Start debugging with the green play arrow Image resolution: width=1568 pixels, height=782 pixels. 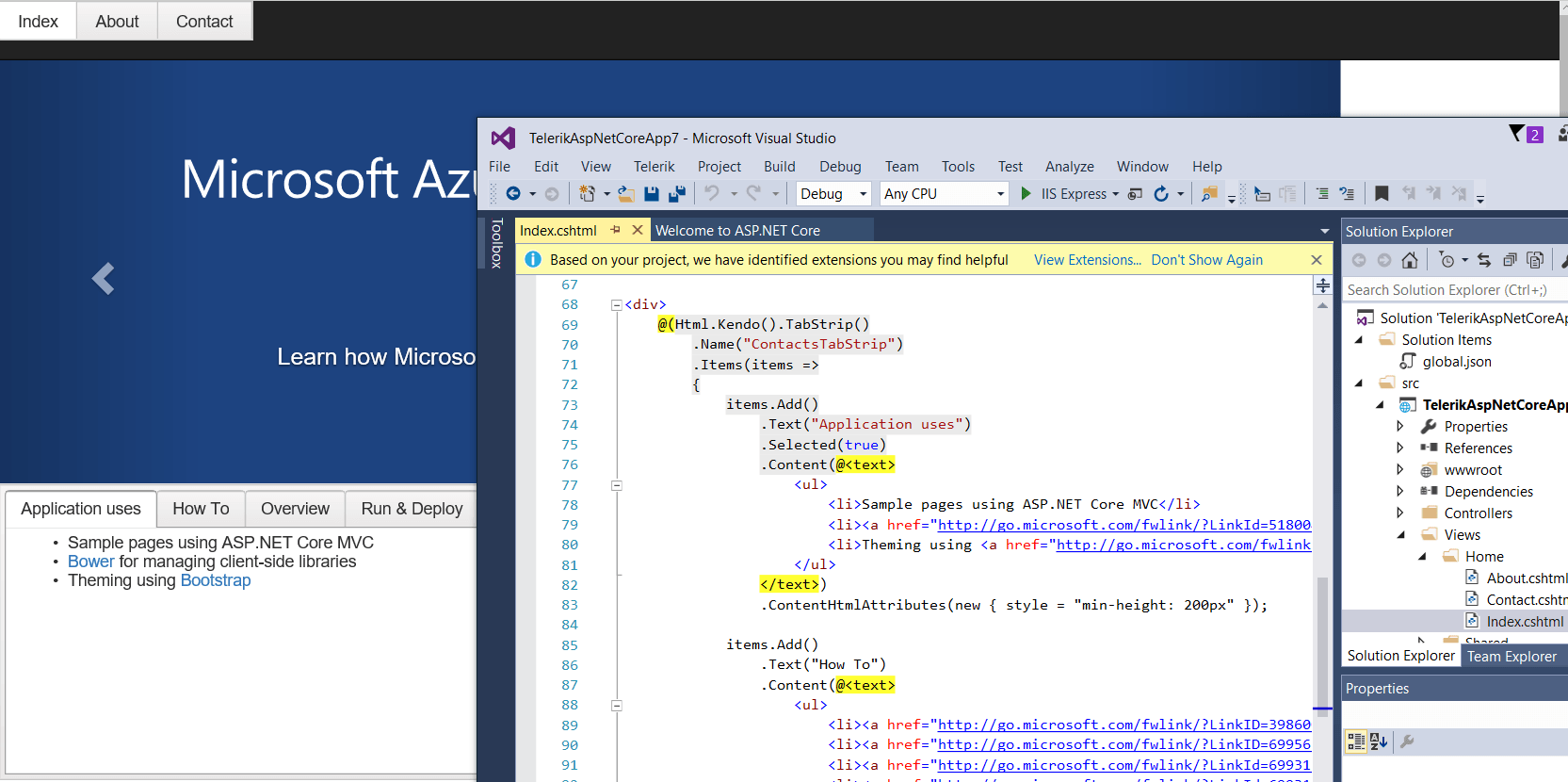[1026, 193]
